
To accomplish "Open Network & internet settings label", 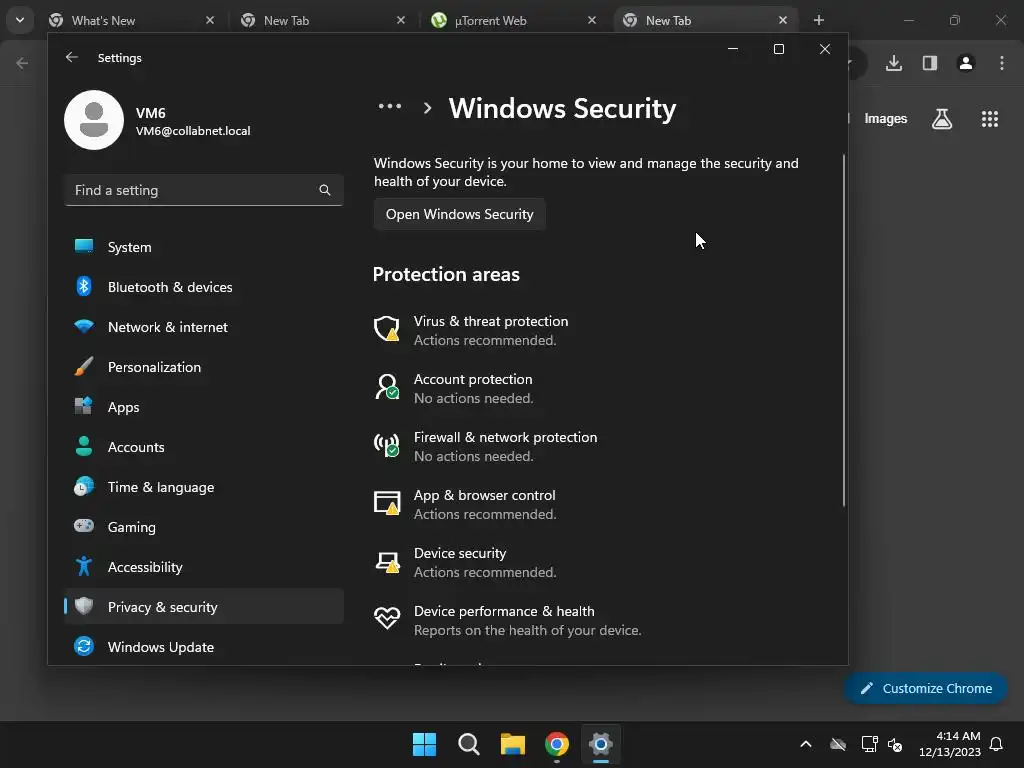I will point(168,327).
